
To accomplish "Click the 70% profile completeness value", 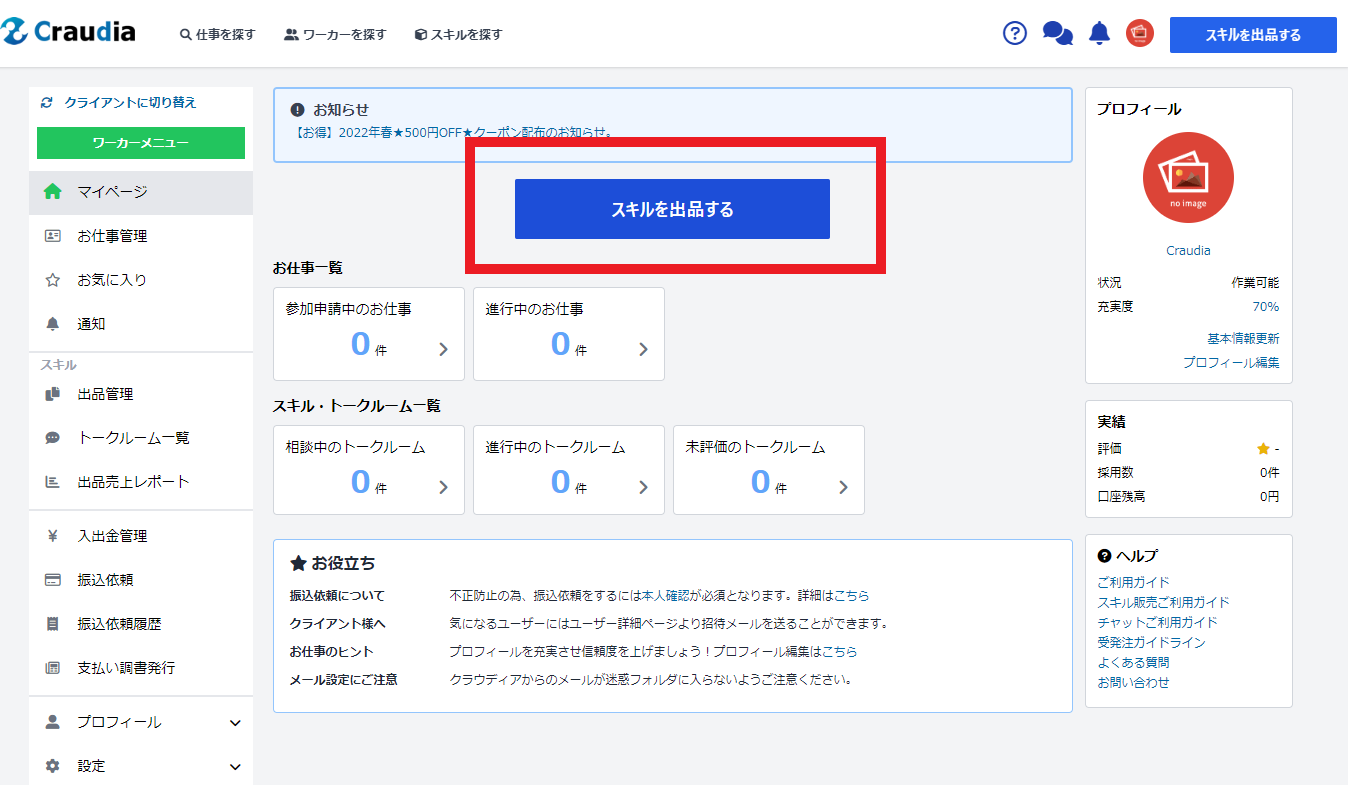I will click(x=1265, y=306).
